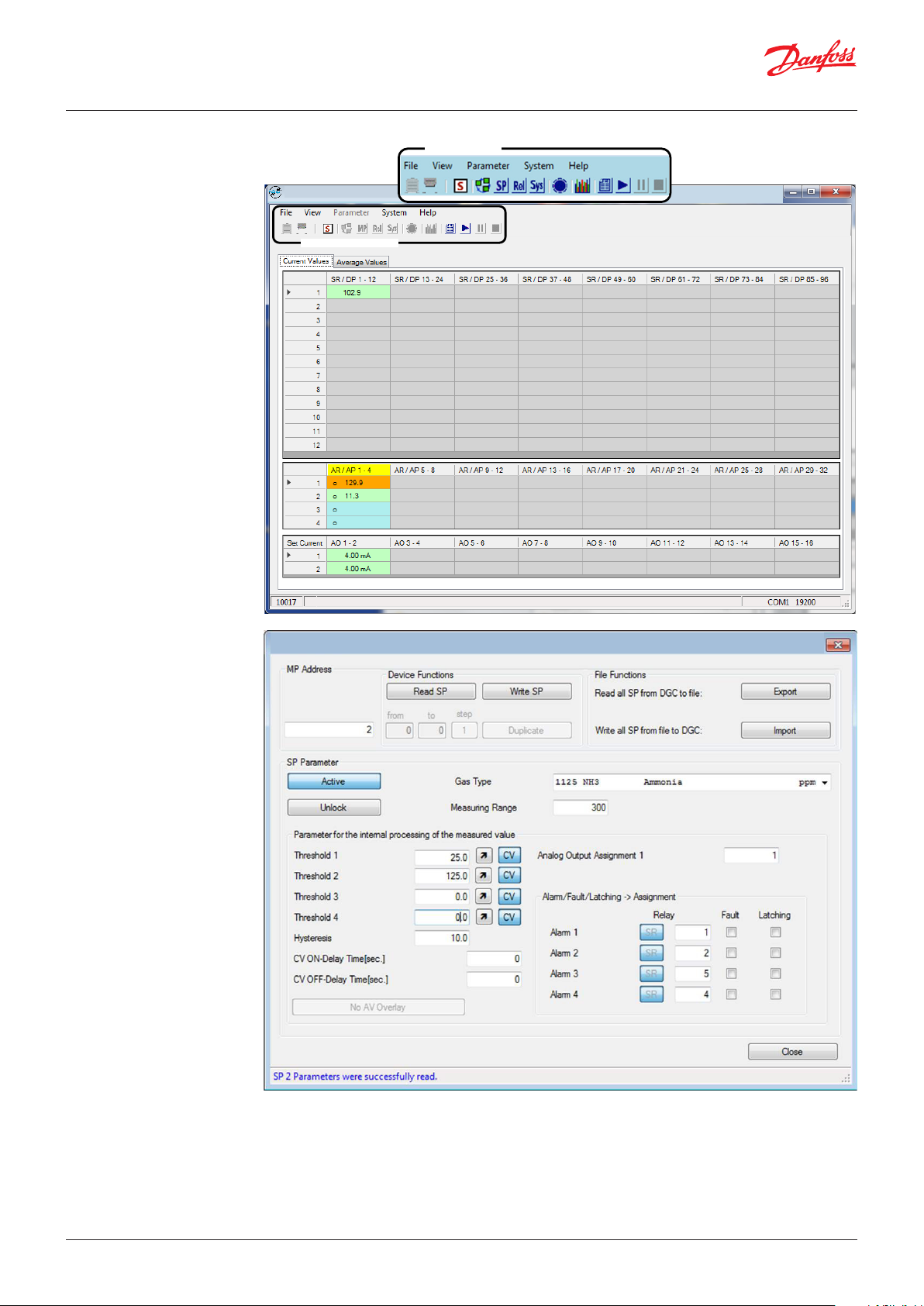Click the CV button for Threshold 1

[509, 856]
